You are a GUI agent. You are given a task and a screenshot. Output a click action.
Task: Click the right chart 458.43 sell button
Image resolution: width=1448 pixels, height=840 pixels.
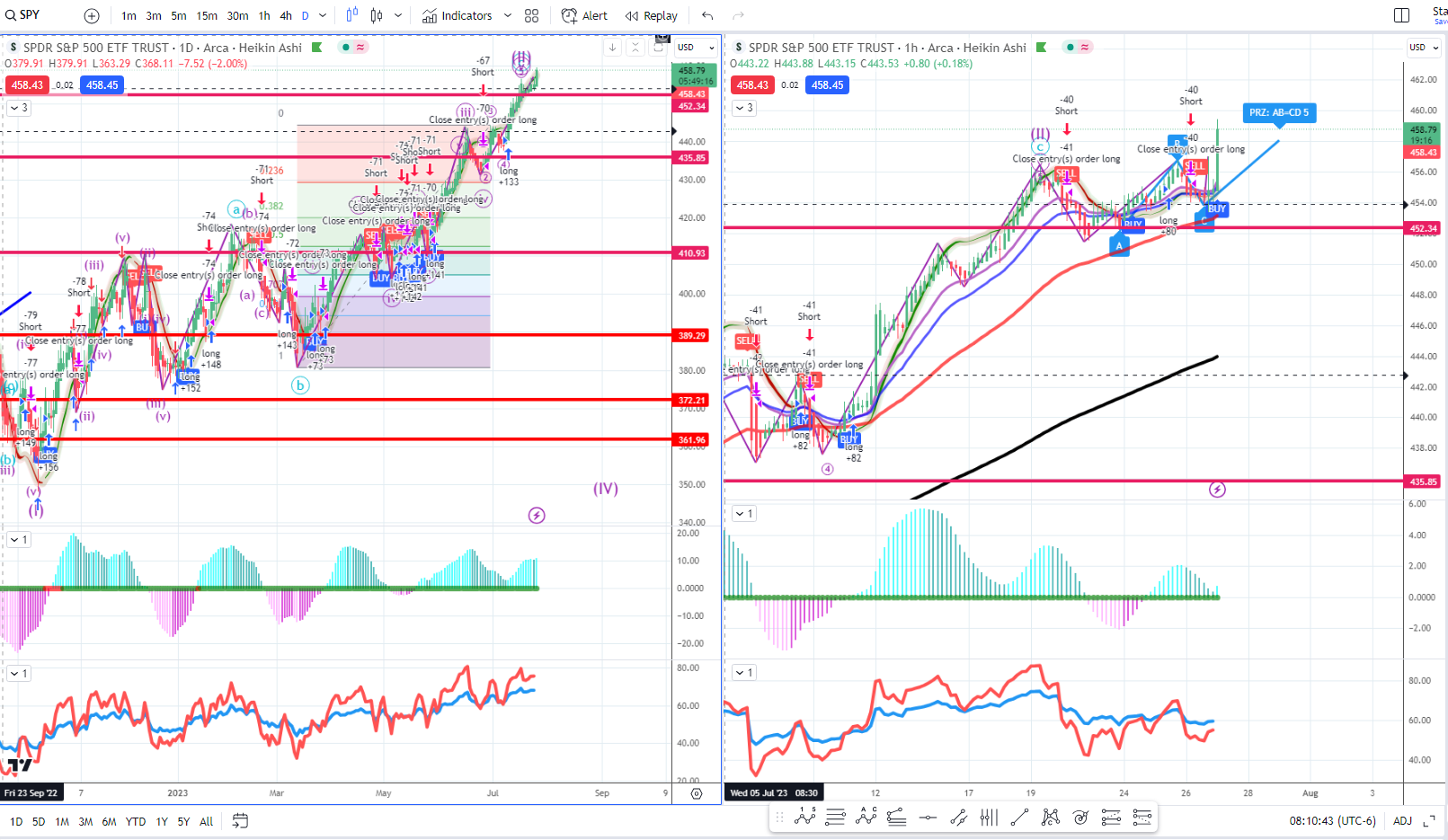pyautogui.click(x=752, y=85)
